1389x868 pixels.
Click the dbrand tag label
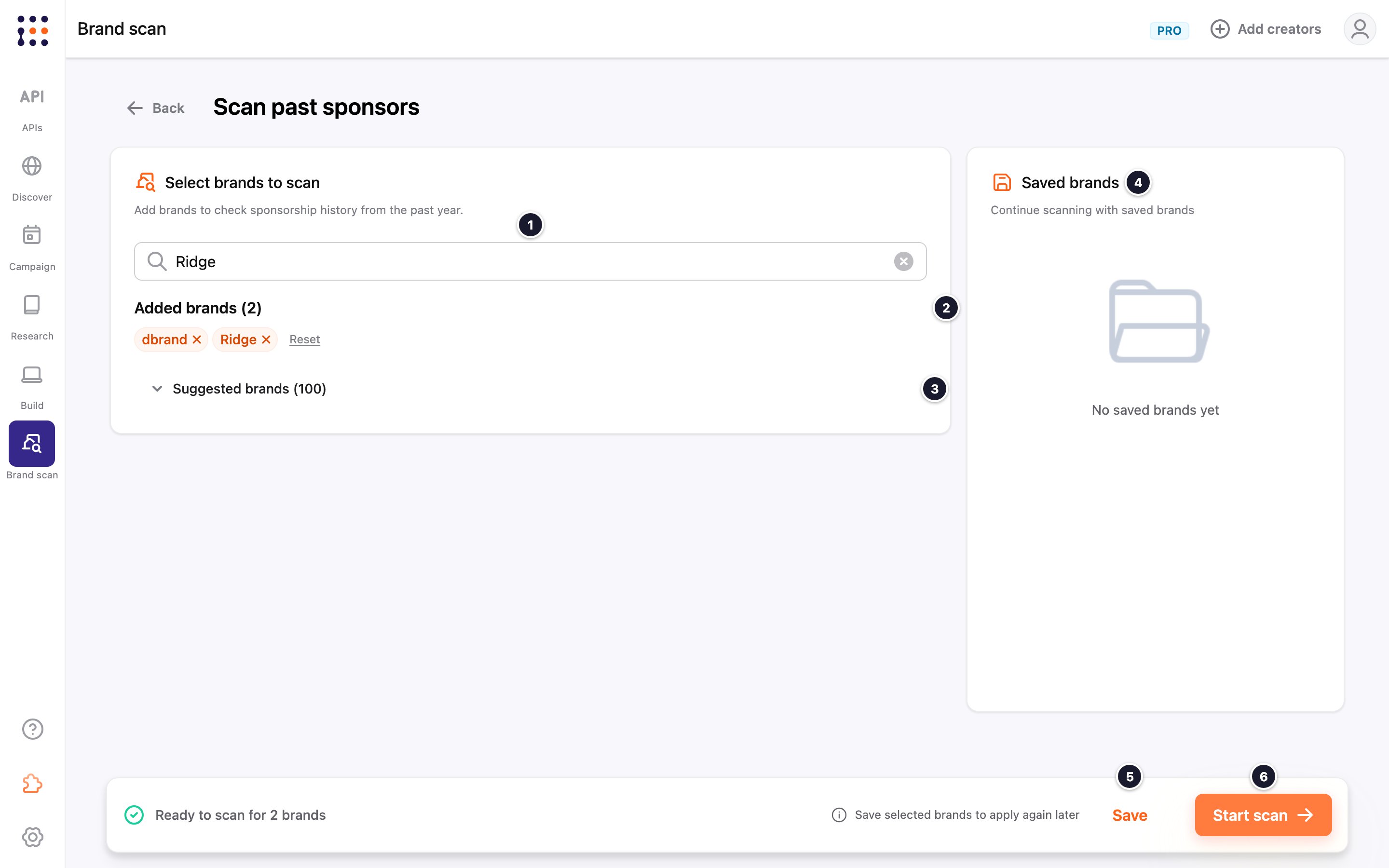click(164, 339)
